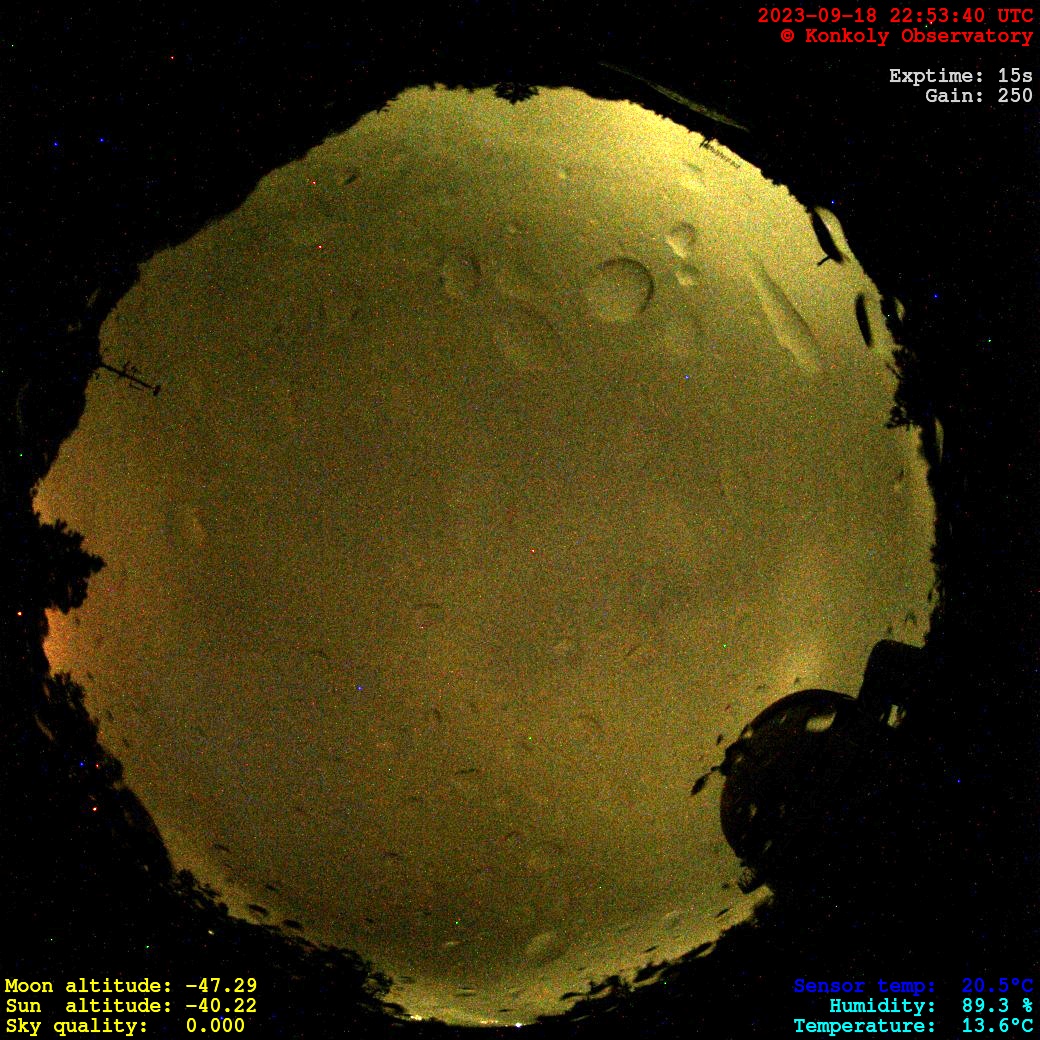1040x1040 pixels.
Task: Click the bright lights at bottom horizon
Action: point(500,1023)
